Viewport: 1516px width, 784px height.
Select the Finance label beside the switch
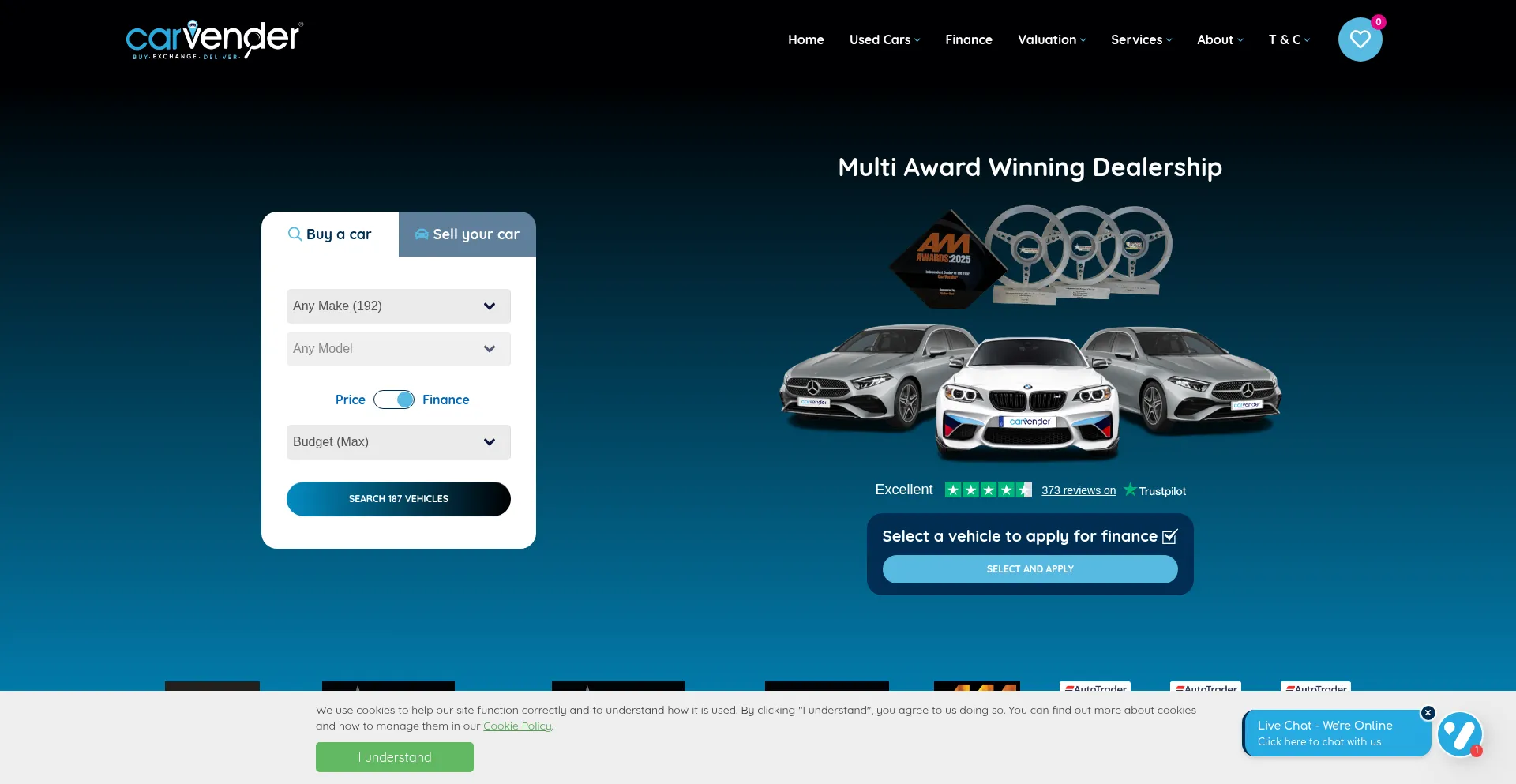tap(446, 400)
